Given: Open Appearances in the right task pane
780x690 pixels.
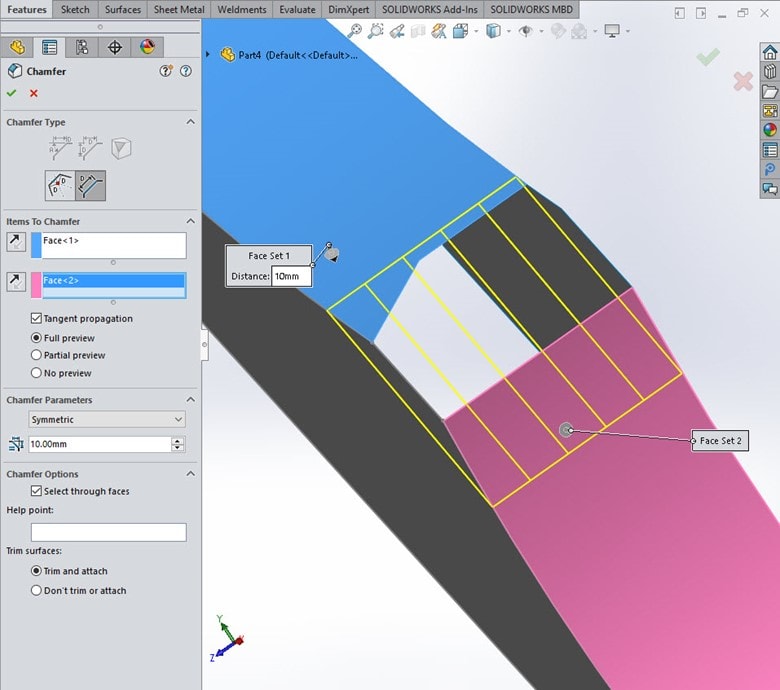Looking at the screenshot, I should (769, 129).
